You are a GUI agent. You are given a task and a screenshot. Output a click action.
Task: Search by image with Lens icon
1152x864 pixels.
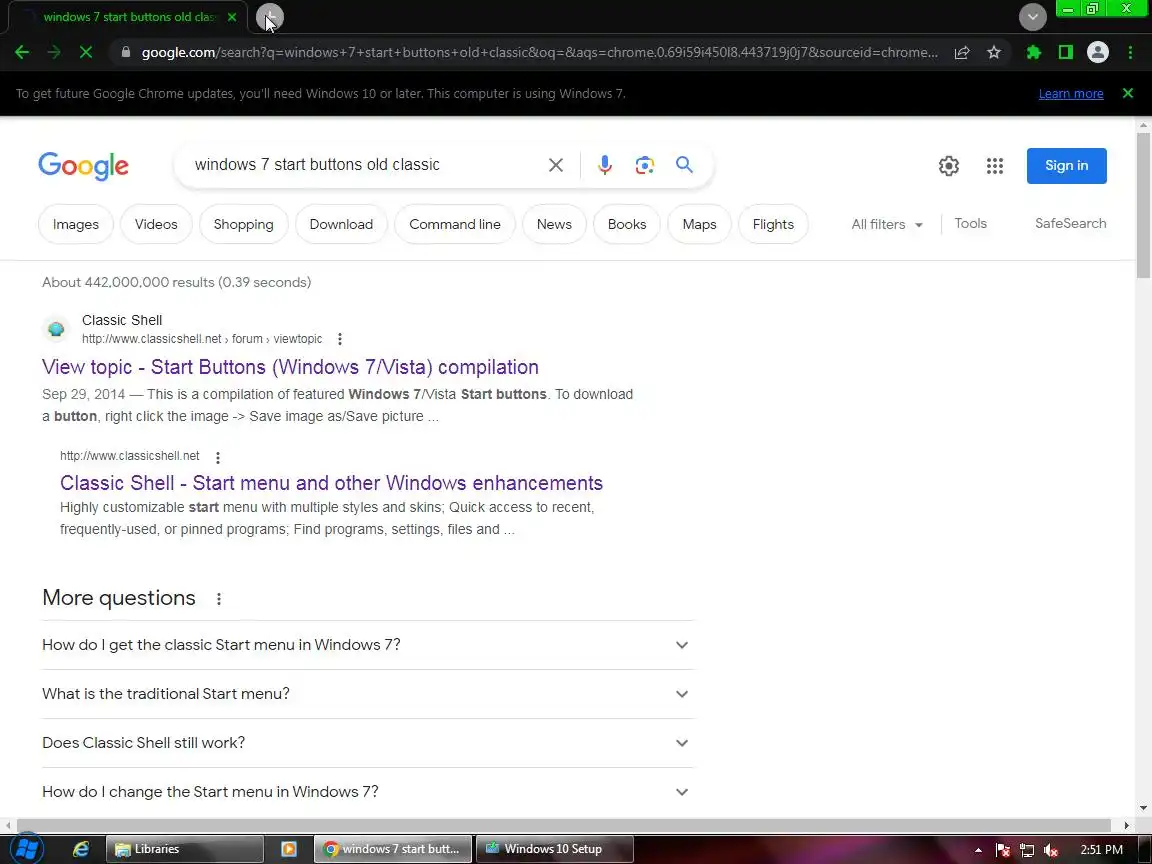click(644, 165)
